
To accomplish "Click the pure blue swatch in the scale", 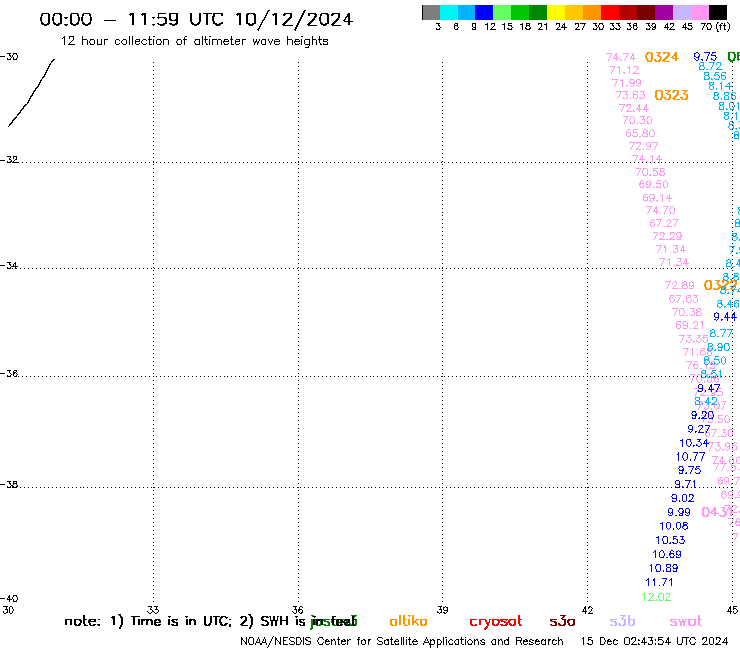I will click(484, 12).
